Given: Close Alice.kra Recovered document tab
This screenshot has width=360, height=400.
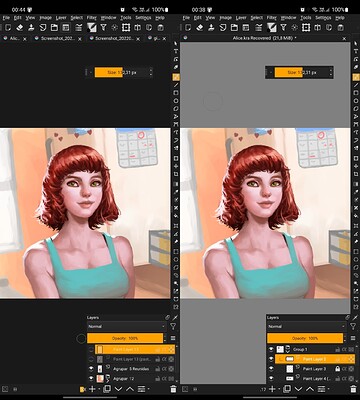Looking at the screenshot, I should pos(345,39).
